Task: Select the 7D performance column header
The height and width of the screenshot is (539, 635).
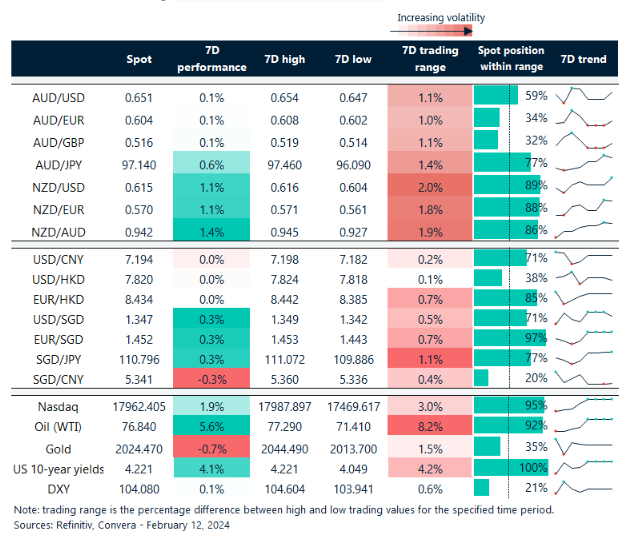Action: tap(211, 60)
